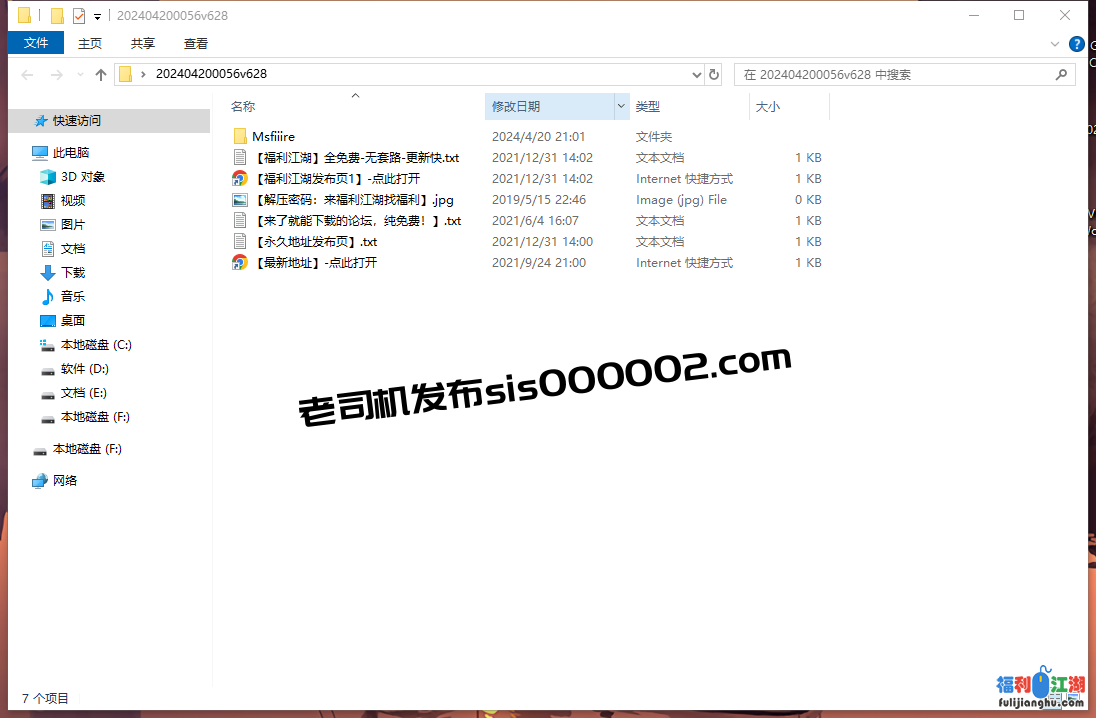Expand the ribbon using the chevron

coord(1054,44)
